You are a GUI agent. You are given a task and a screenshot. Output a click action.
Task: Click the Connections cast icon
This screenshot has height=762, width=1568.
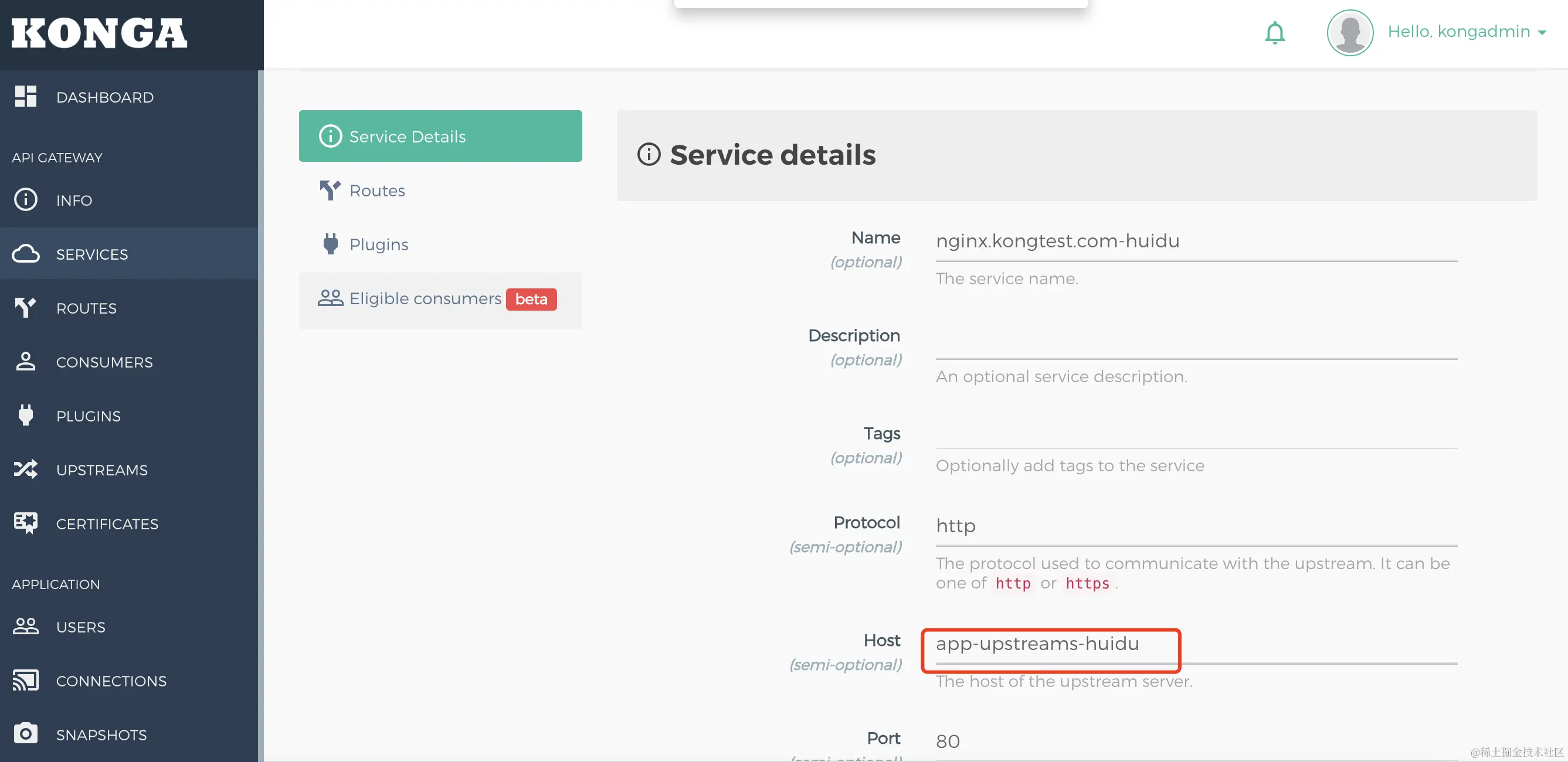(x=26, y=680)
